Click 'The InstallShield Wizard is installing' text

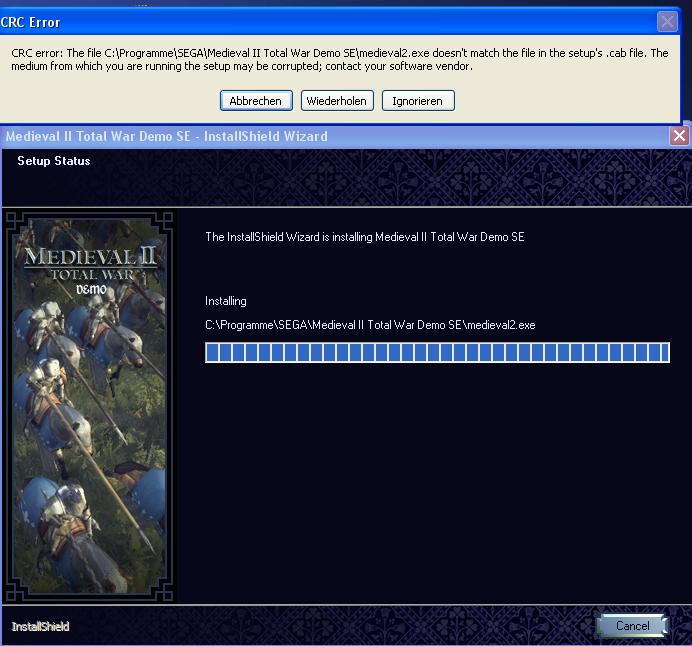pos(365,237)
